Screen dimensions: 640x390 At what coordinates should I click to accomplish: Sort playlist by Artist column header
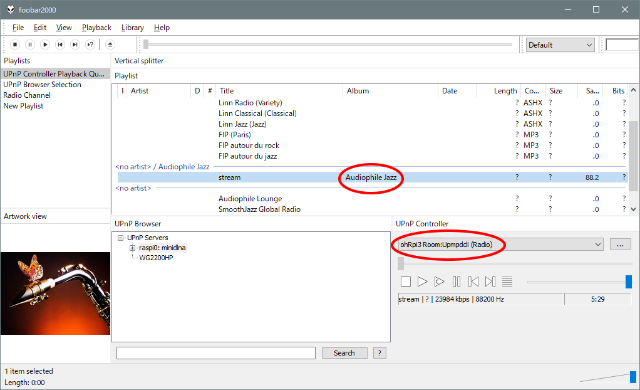[158, 91]
